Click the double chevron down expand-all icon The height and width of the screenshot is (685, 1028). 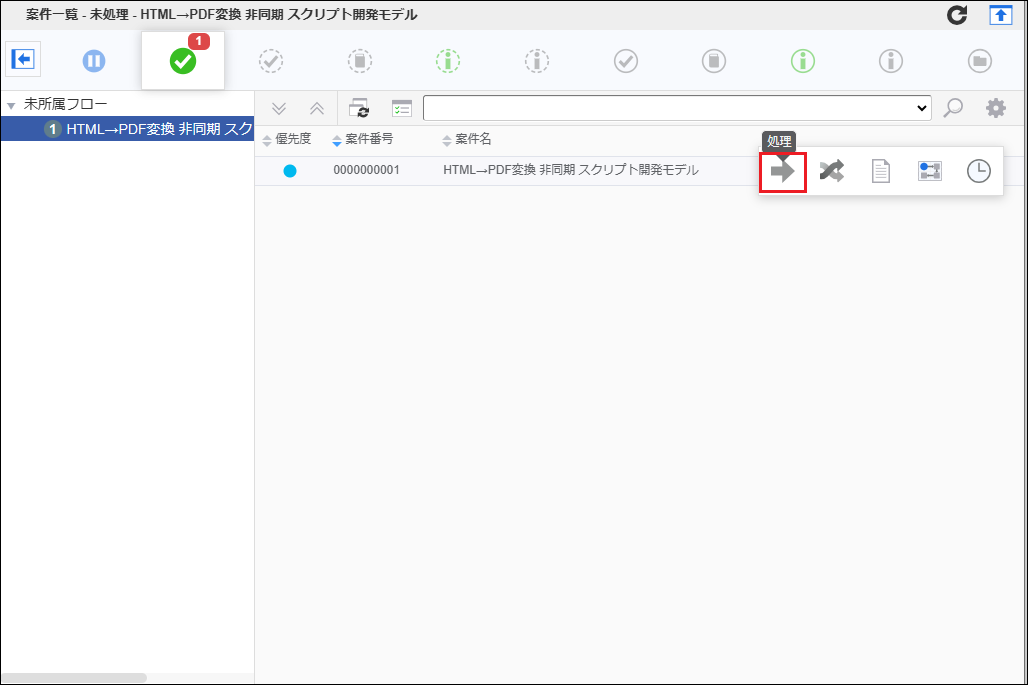coord(279,108)
